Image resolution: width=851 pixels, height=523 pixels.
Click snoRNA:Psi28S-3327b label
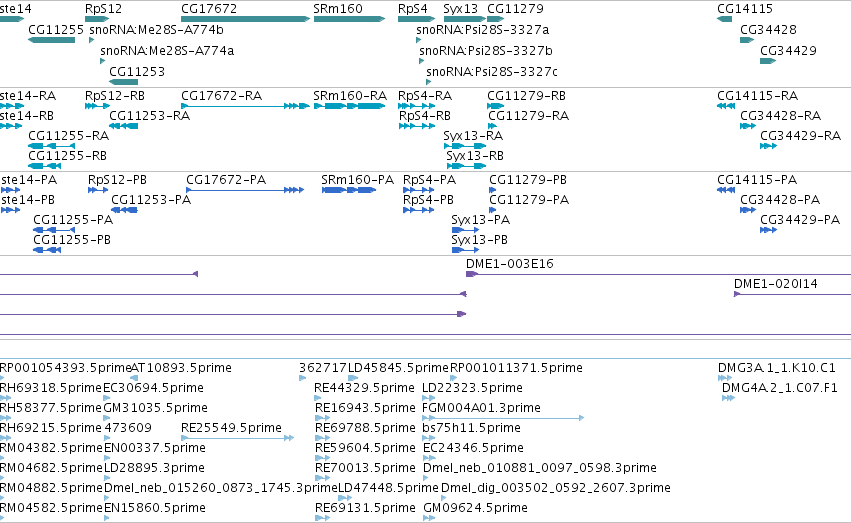pyautogui.click(x=486, y=50)
